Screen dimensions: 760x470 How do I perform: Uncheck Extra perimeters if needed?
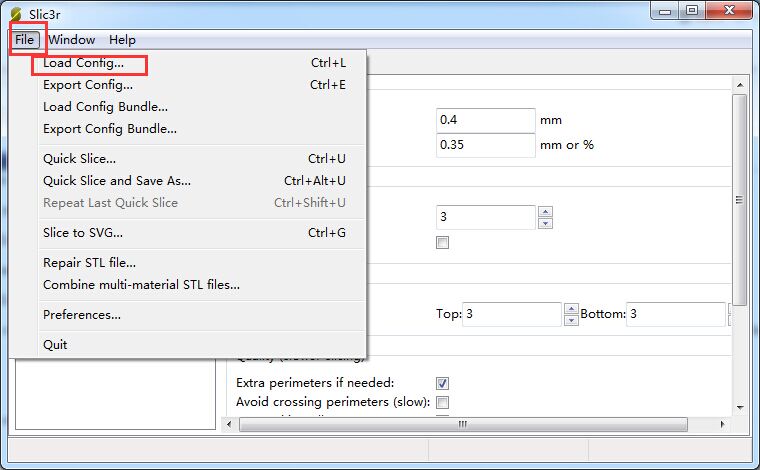443,383
